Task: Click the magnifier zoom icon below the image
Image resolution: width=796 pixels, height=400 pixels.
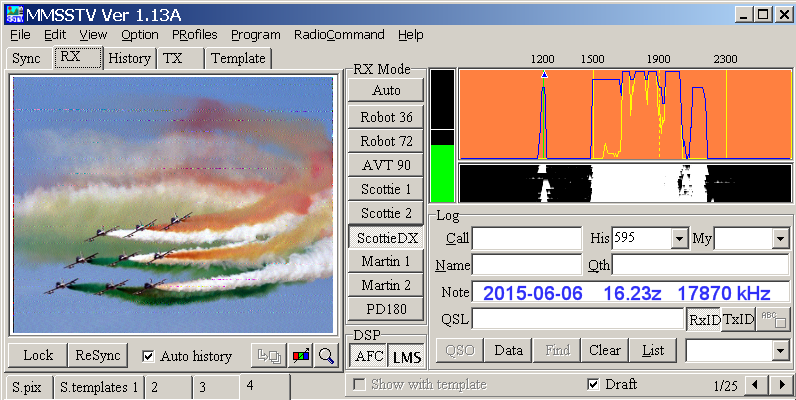Action: (326, 356)
